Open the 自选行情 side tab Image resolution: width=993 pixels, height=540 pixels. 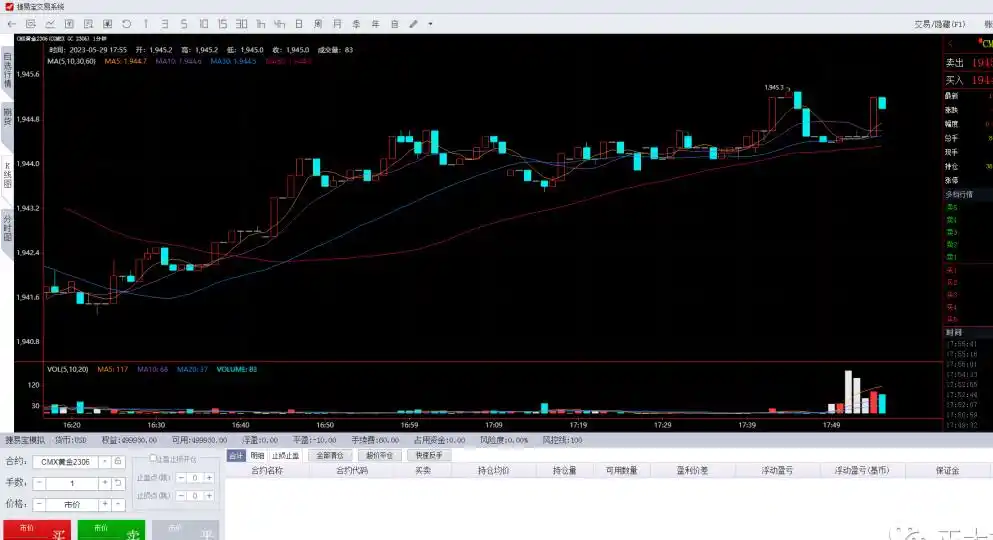(8, 70)
